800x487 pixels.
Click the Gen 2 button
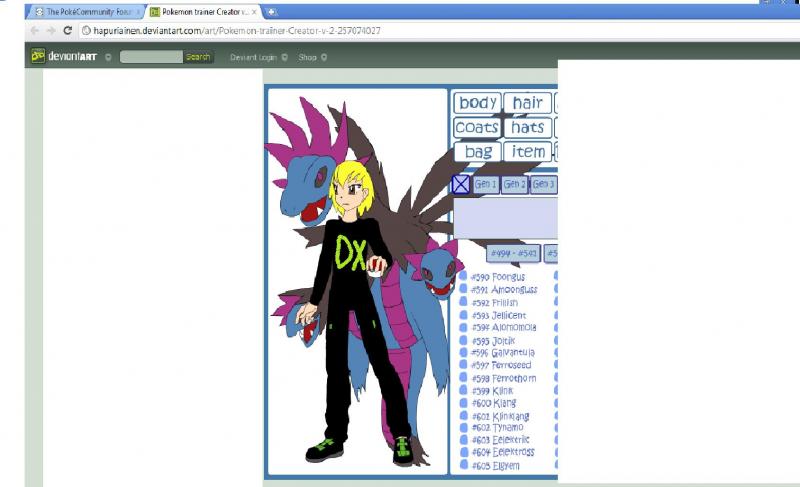pos(514,185)
